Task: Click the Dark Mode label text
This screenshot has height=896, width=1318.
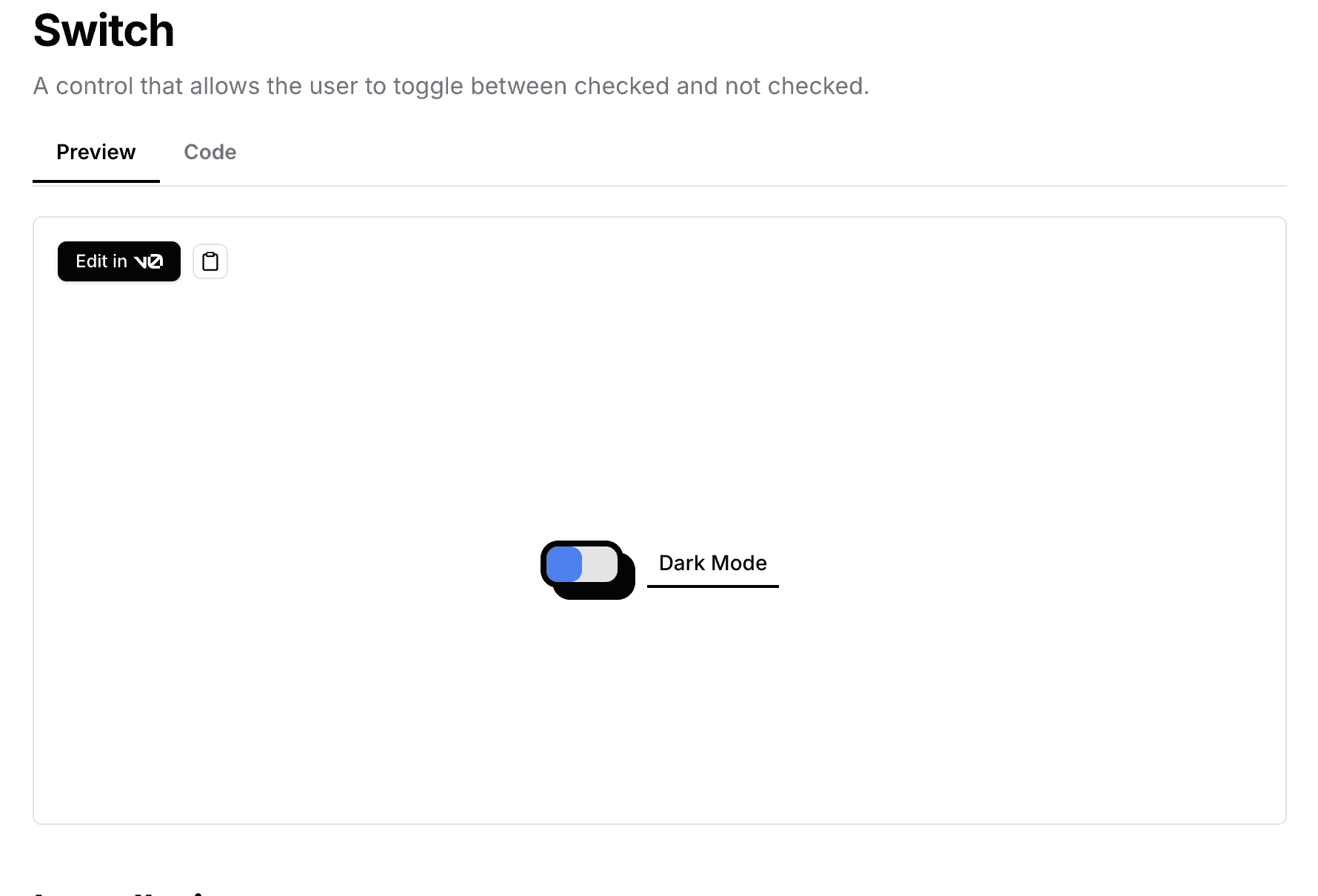Action: 713,563
